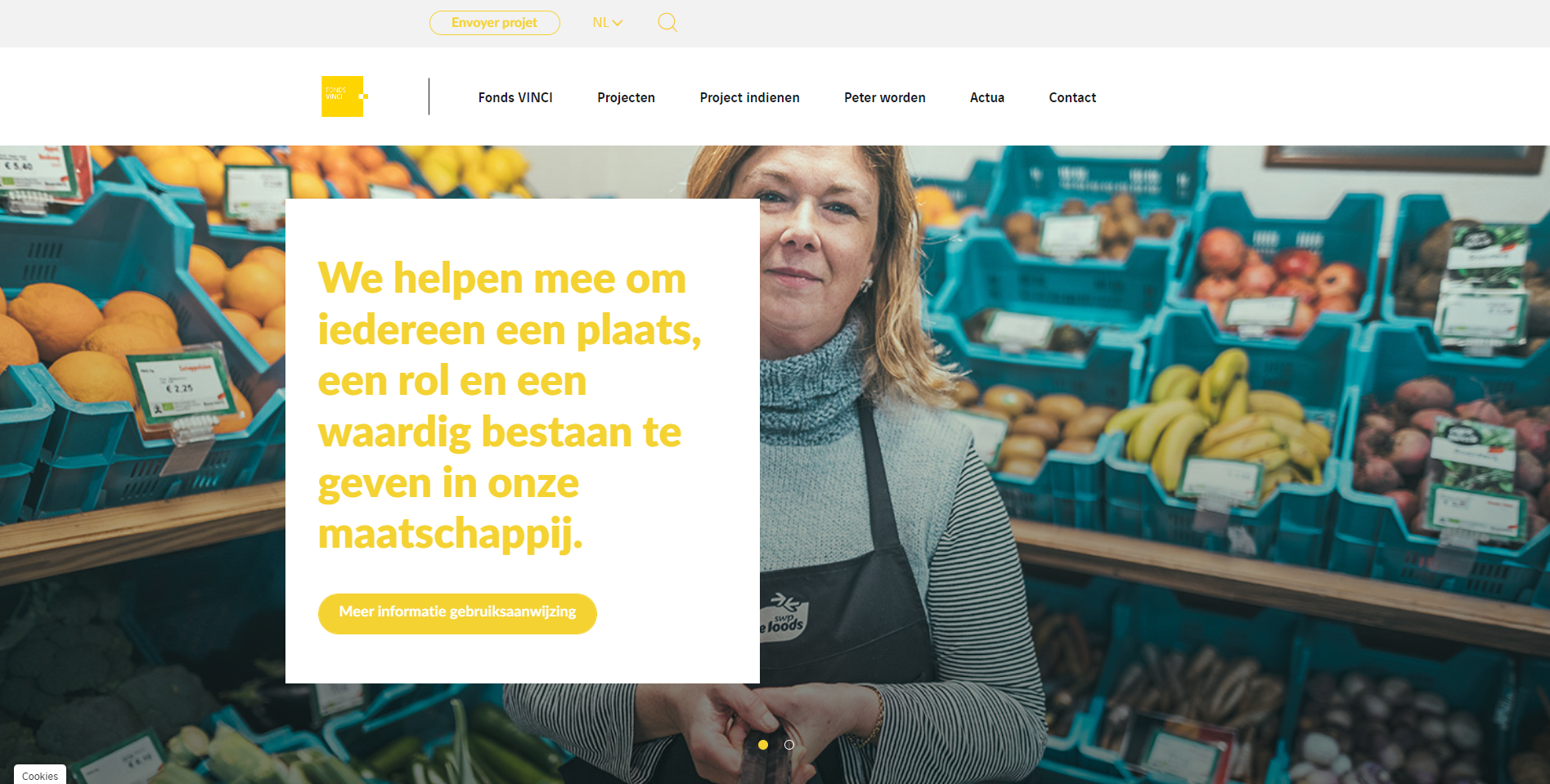Click Meer informatie gebruiksaanwijzing button

457,613
